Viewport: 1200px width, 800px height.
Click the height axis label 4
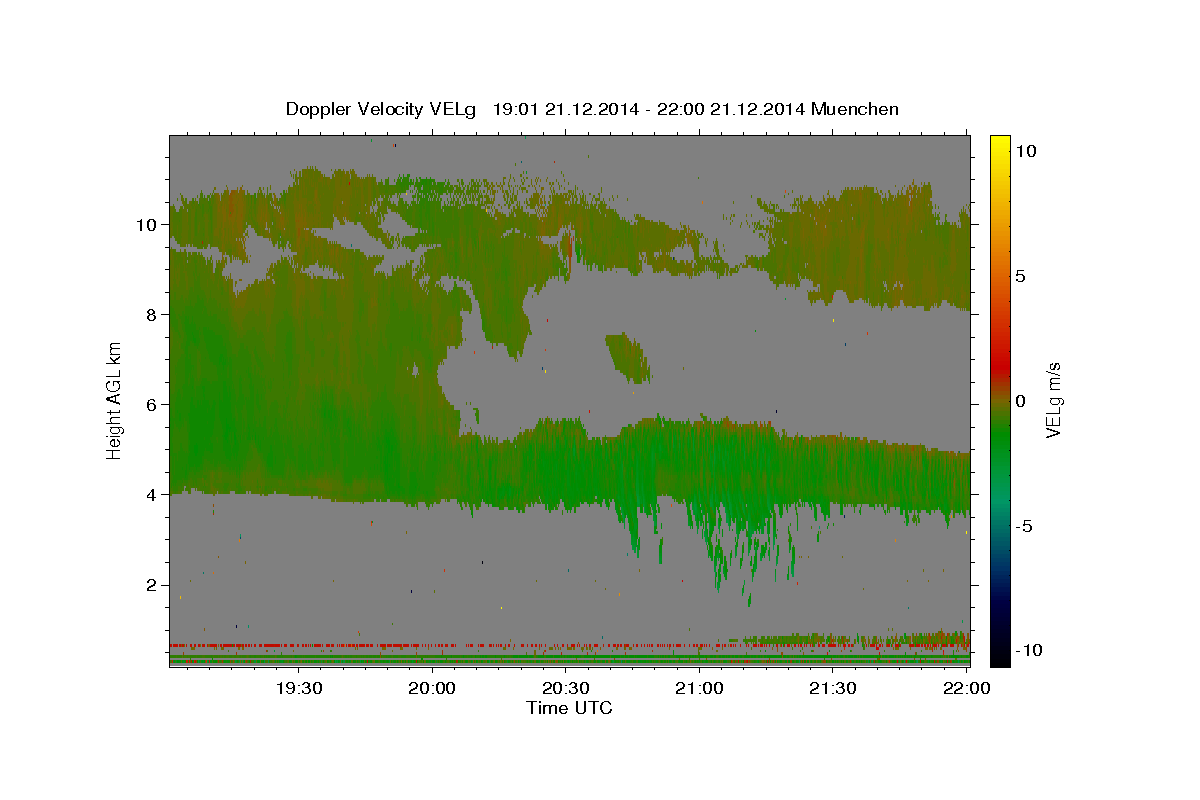(151, 494)
